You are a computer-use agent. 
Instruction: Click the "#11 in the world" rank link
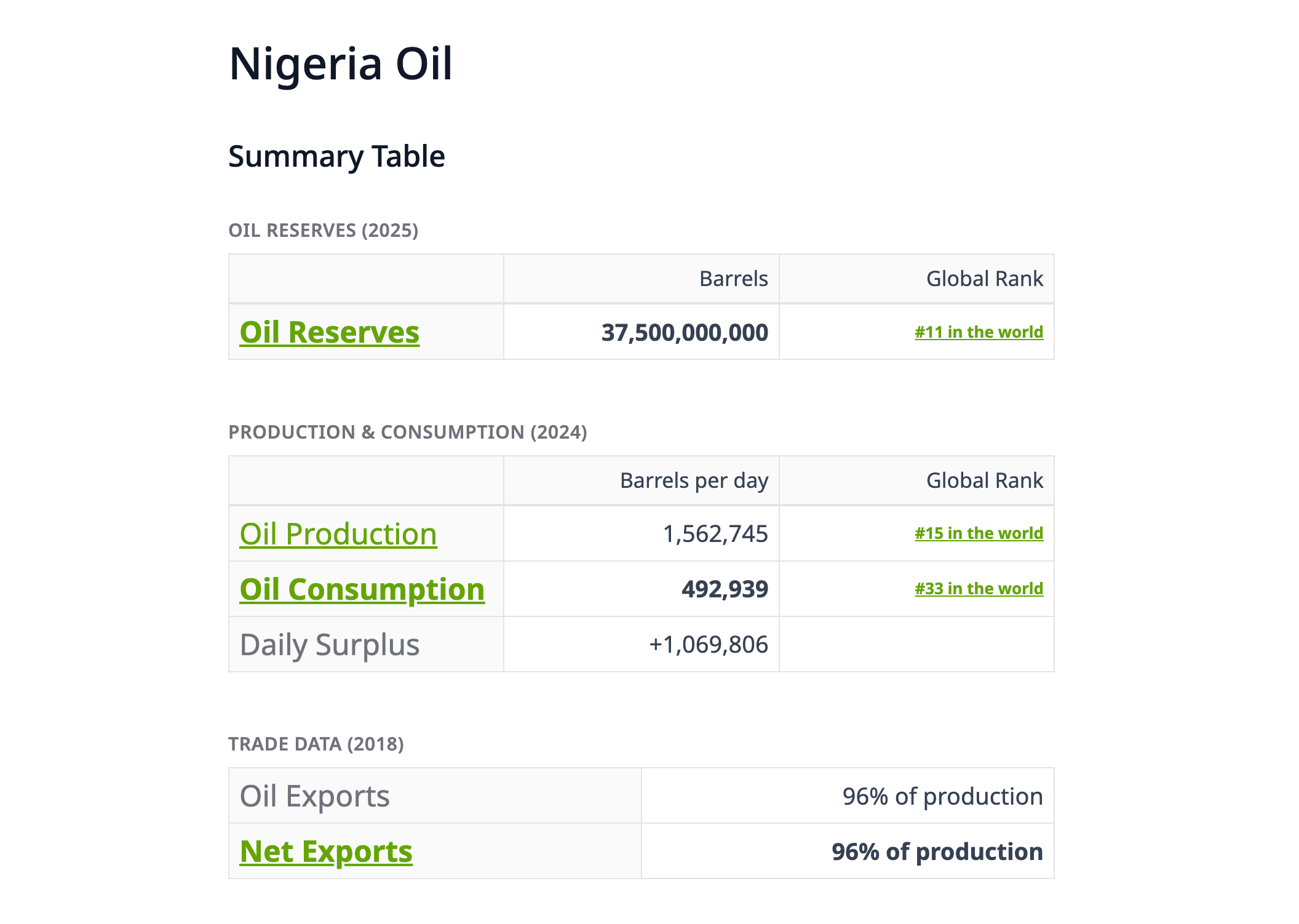point(979,332)
